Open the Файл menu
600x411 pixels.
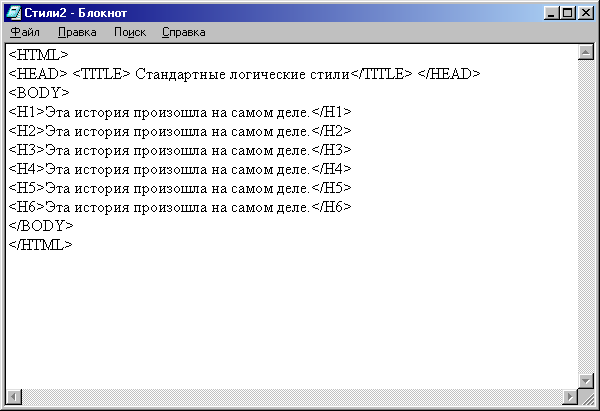pyautogui.click(x=25, y=32)
